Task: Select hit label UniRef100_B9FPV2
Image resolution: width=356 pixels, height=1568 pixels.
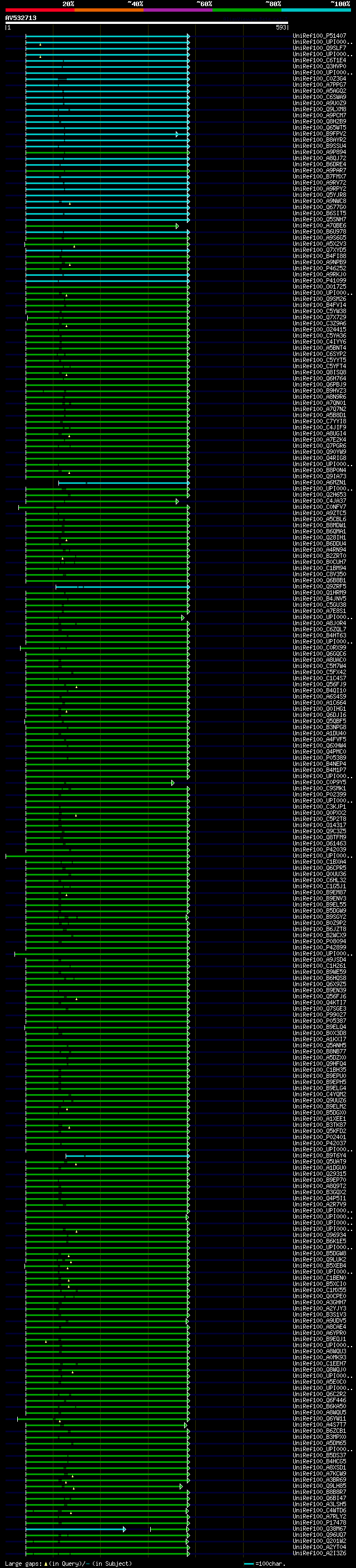Action: [319, 133]
